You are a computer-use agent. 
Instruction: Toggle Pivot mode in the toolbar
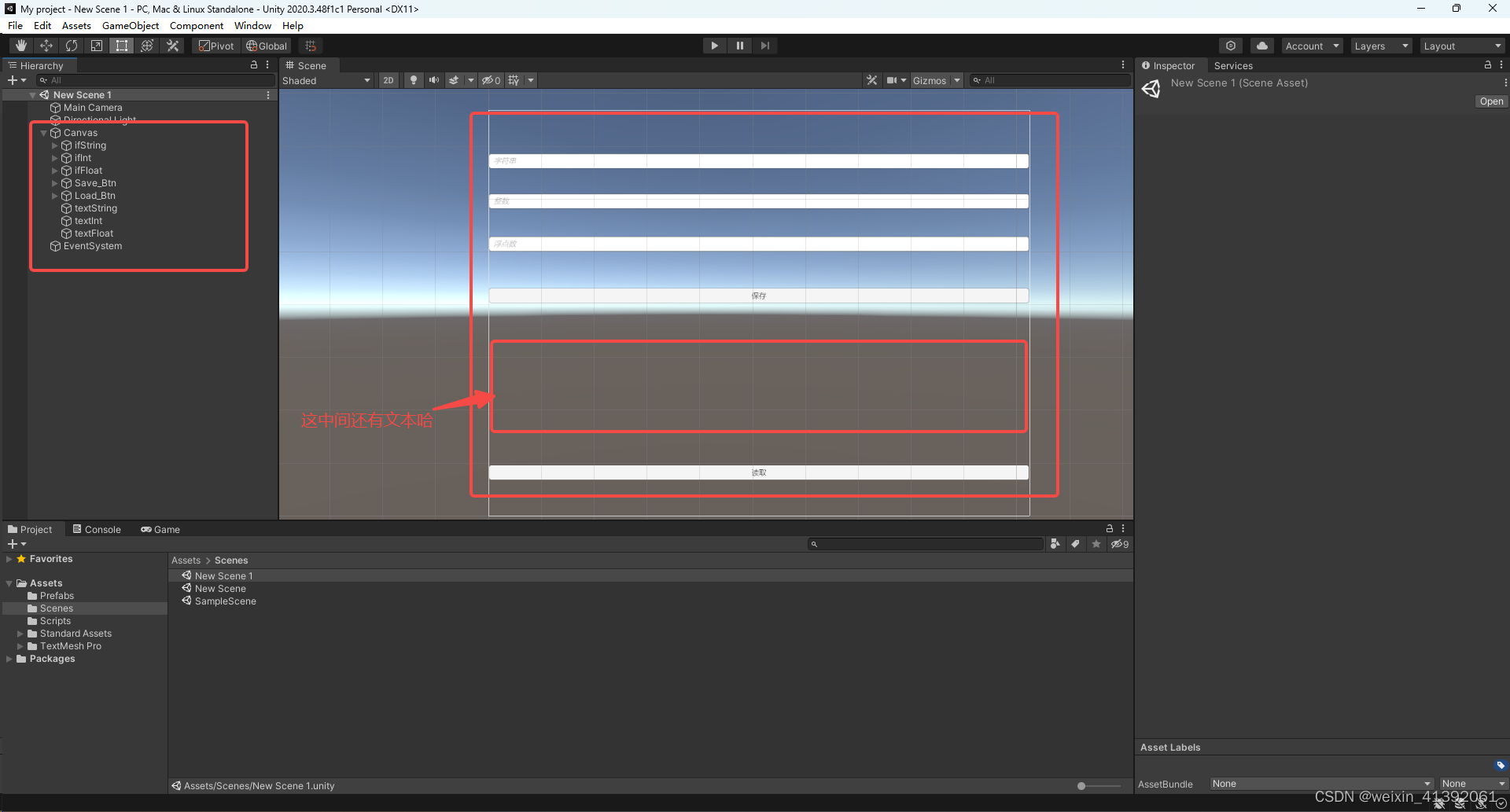[x=215, y=45]
